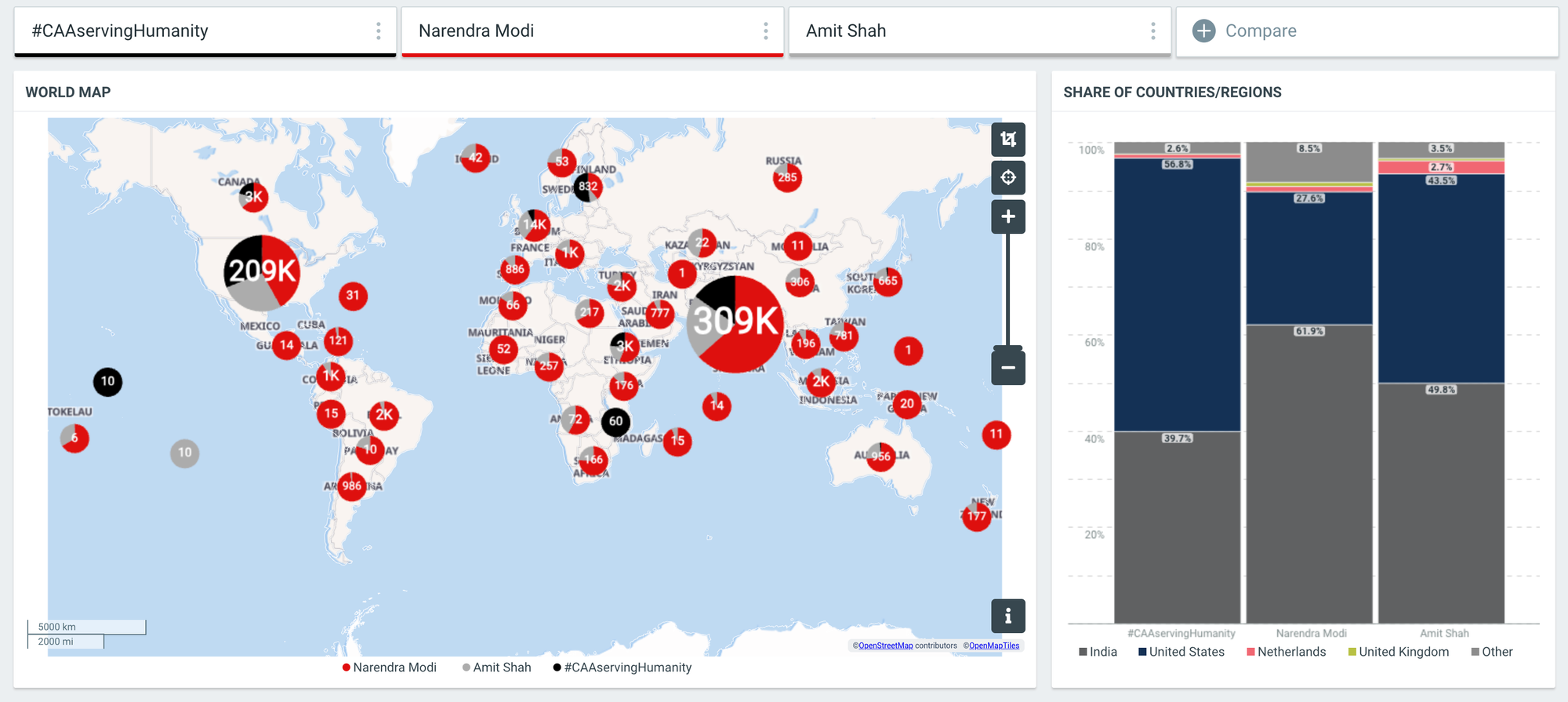Click the 53 cluster over Finland

[x=561, y=162]
